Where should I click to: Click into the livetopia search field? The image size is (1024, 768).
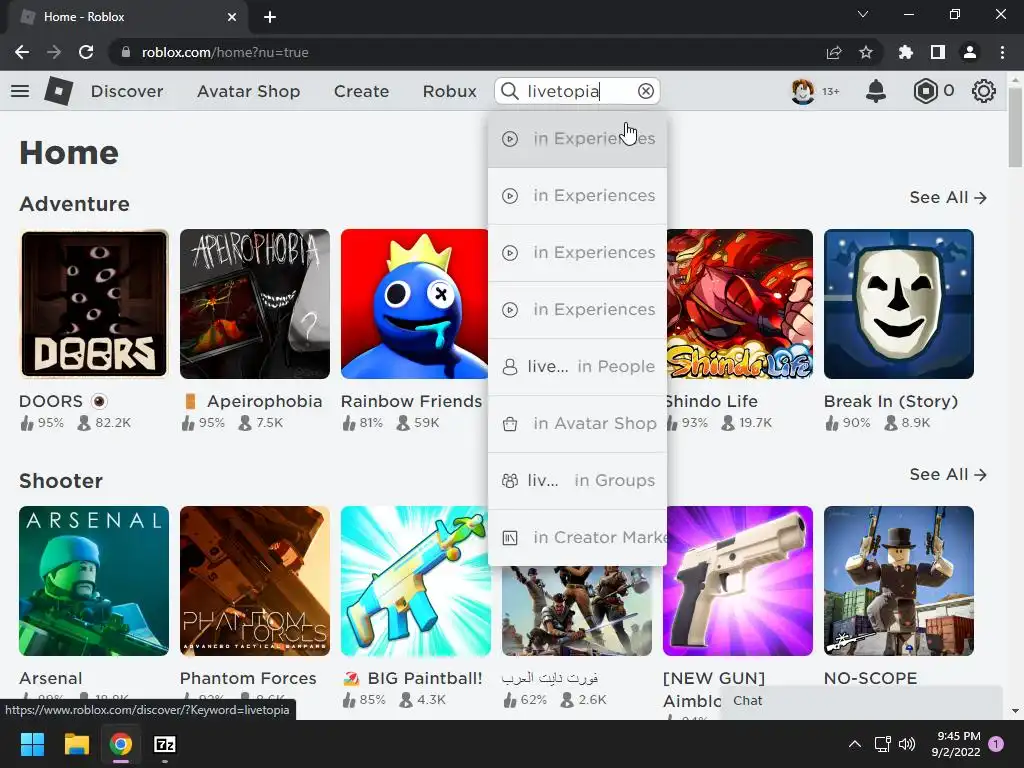click(579, 91)
